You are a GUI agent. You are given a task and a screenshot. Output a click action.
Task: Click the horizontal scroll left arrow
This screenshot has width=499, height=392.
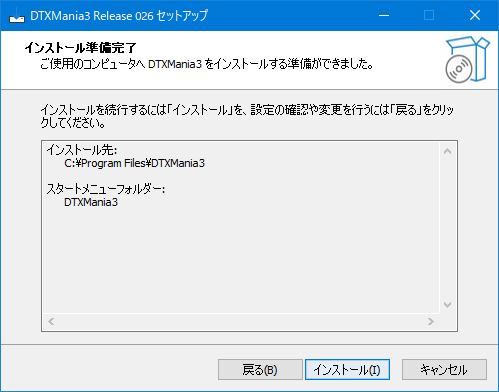tap(51, 322)
